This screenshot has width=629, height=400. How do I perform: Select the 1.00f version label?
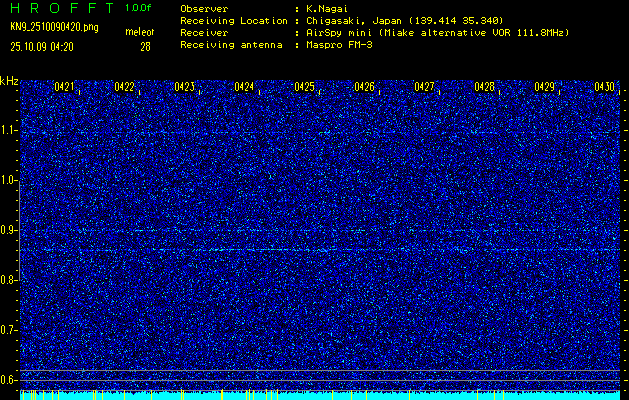click(x=138, y=8)
